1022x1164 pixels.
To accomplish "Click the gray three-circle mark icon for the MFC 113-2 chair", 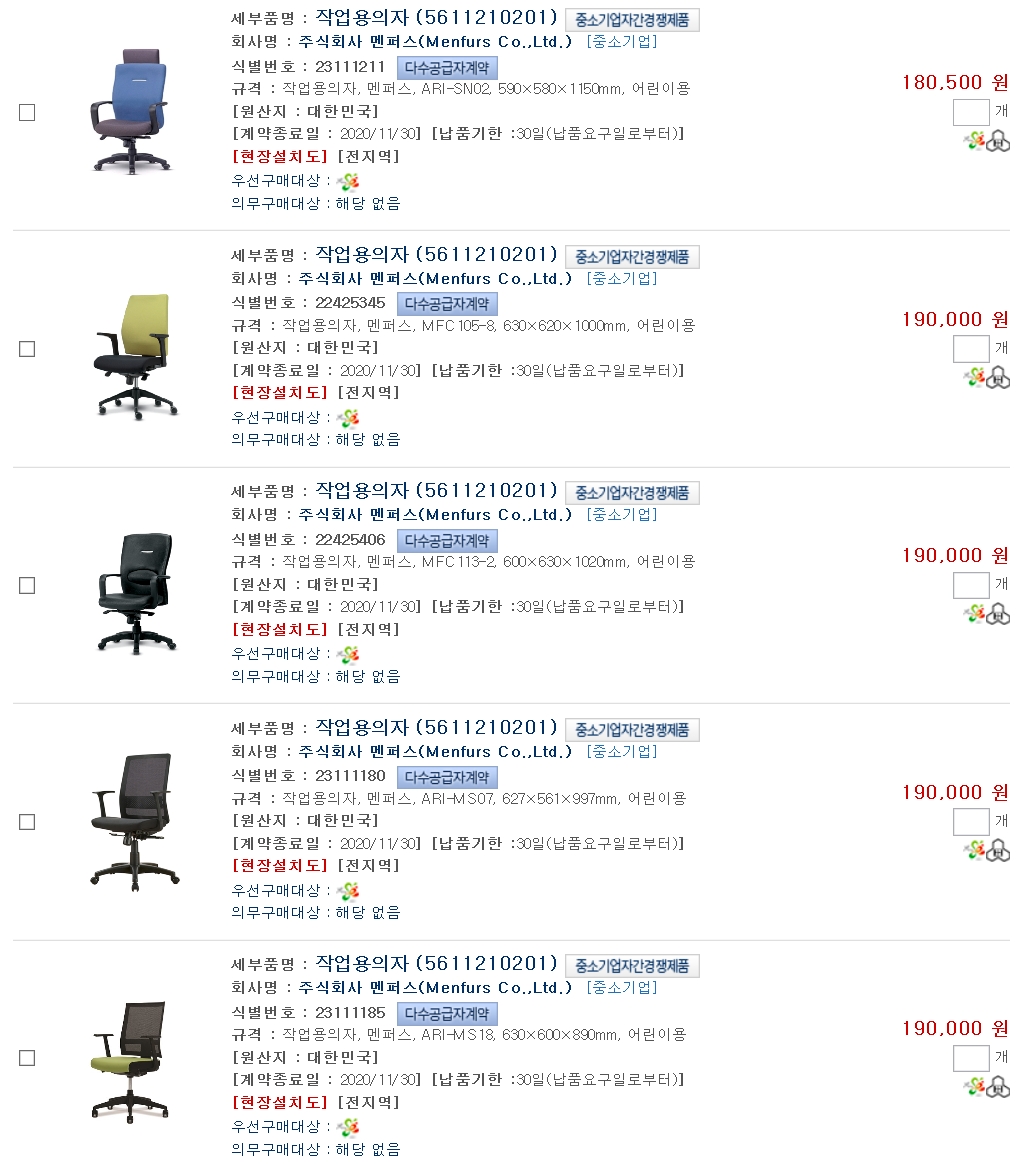I will (x=998, y=615).
